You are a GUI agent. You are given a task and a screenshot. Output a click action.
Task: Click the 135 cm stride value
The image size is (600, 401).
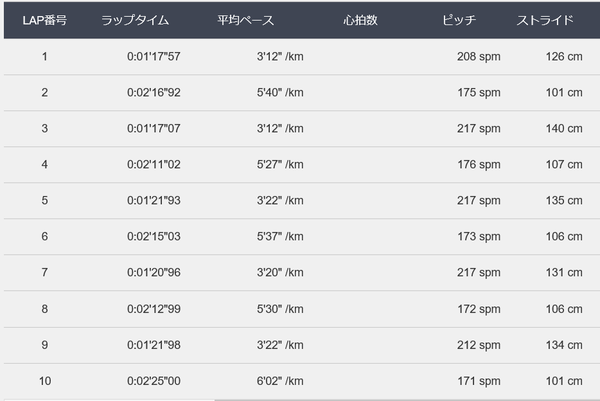(564, 200)
